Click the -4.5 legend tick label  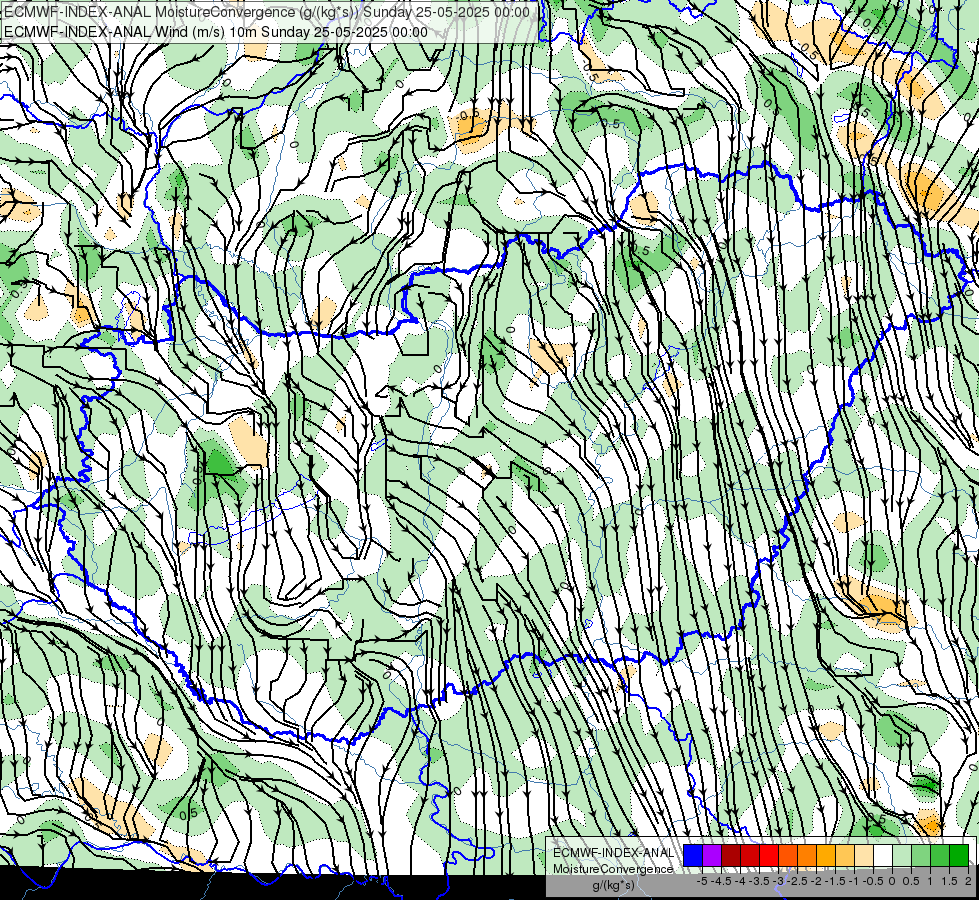[x=721, y=881]
